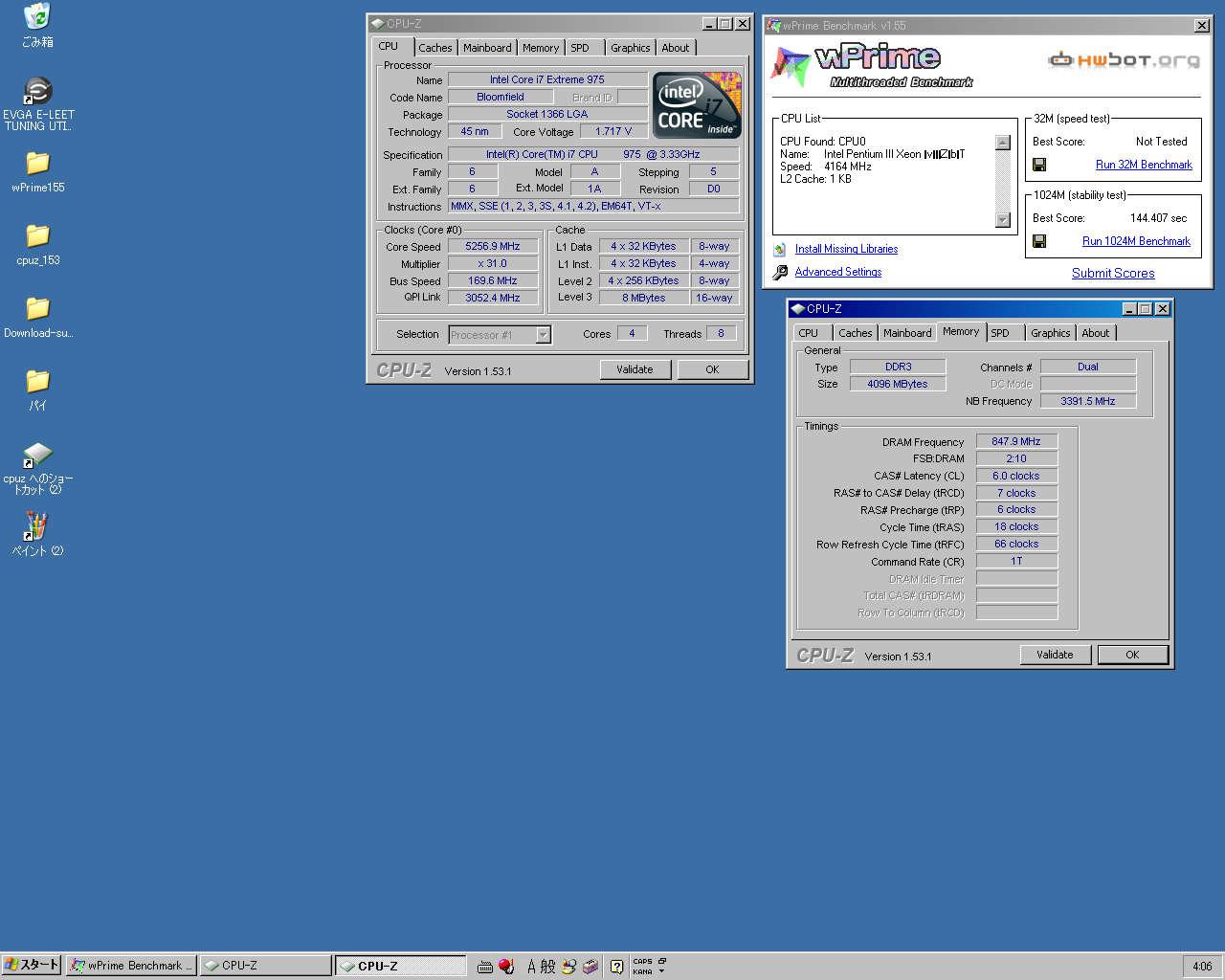Click the save disk icon for 1024M score
Screen dimensions: 1225x980
coord(1039,241)
